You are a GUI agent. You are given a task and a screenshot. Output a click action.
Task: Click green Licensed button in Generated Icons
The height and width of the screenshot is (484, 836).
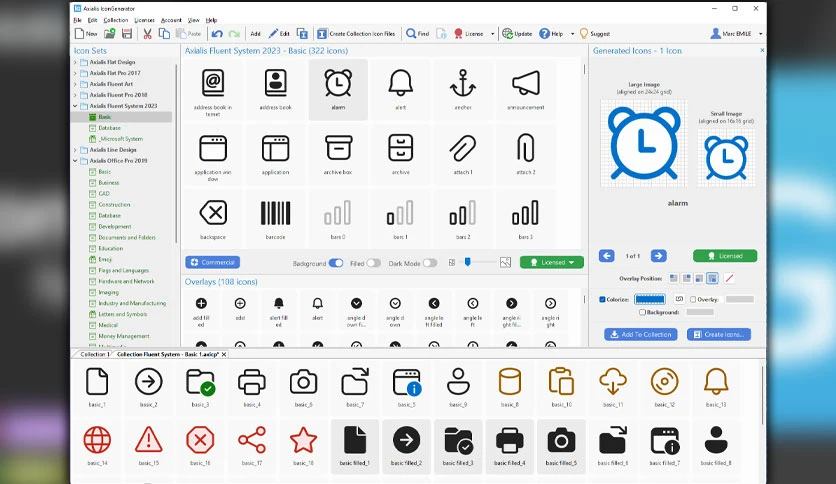[x=725, y=256]
